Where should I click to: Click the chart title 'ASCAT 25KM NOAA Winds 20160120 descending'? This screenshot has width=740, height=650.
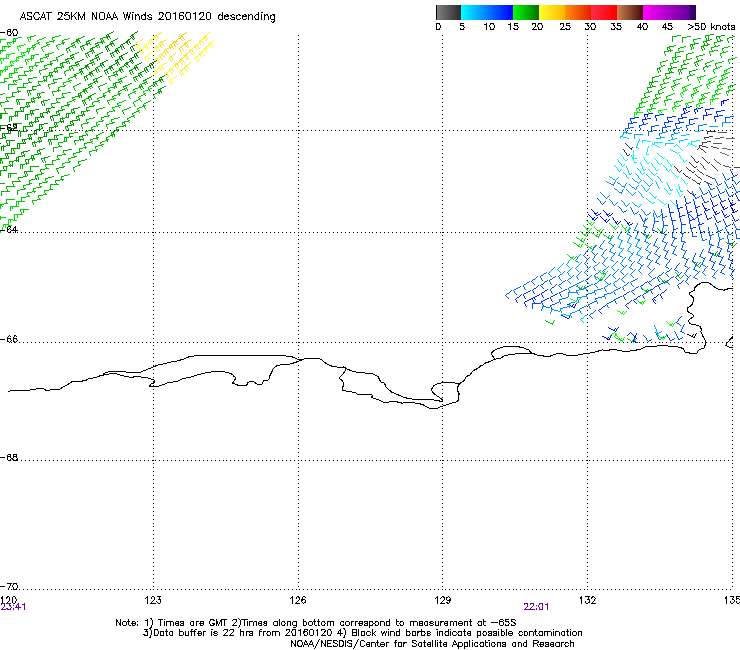pos(147,16)
